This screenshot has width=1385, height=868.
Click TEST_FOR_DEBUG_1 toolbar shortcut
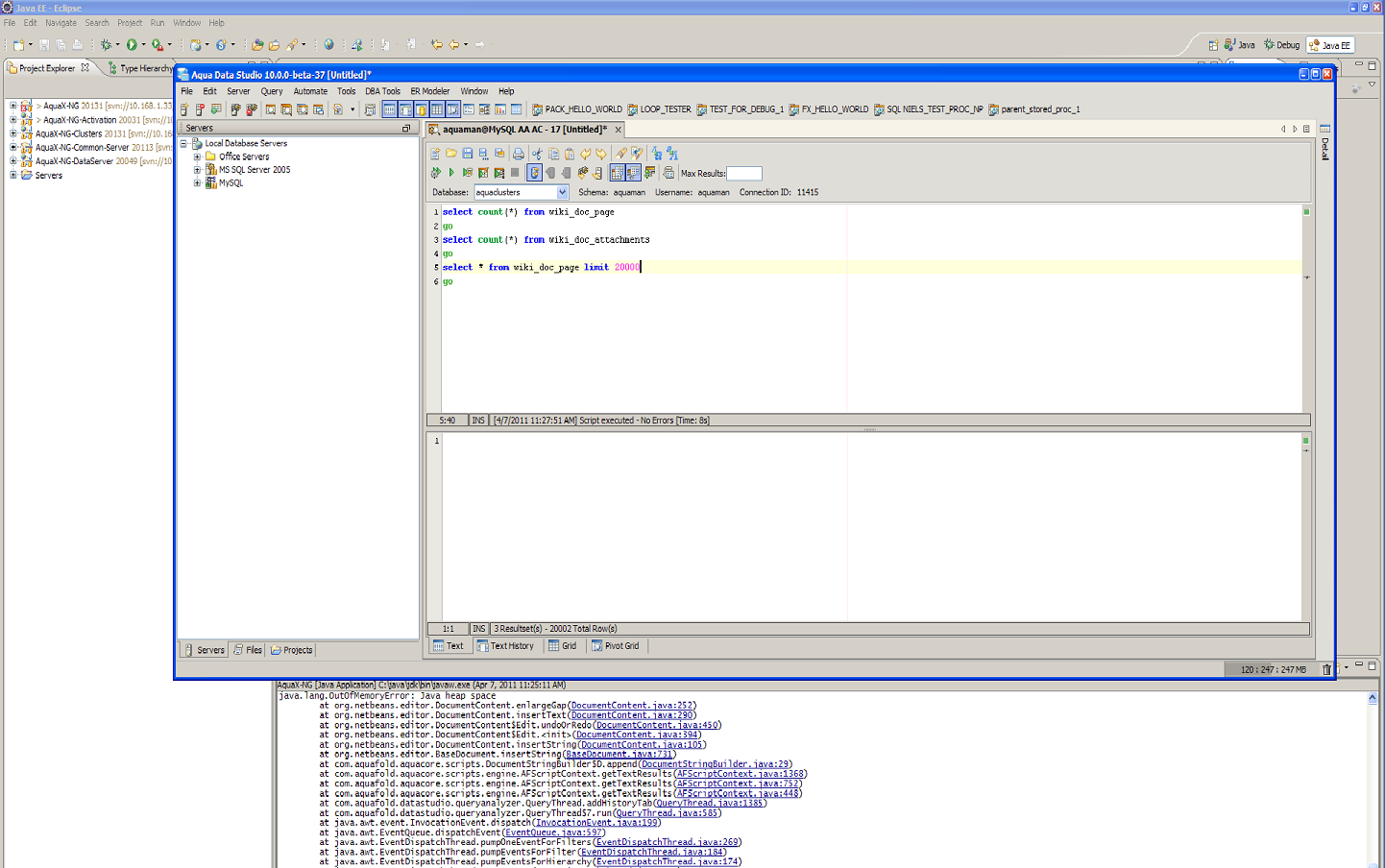(740, 109)
